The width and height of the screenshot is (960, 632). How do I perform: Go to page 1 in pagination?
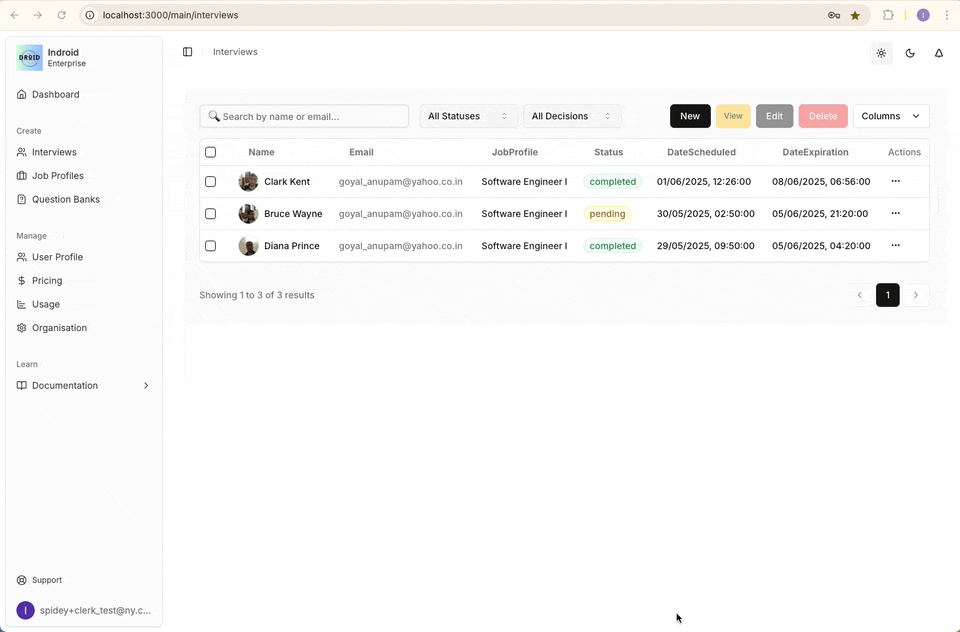click(887, 295)
